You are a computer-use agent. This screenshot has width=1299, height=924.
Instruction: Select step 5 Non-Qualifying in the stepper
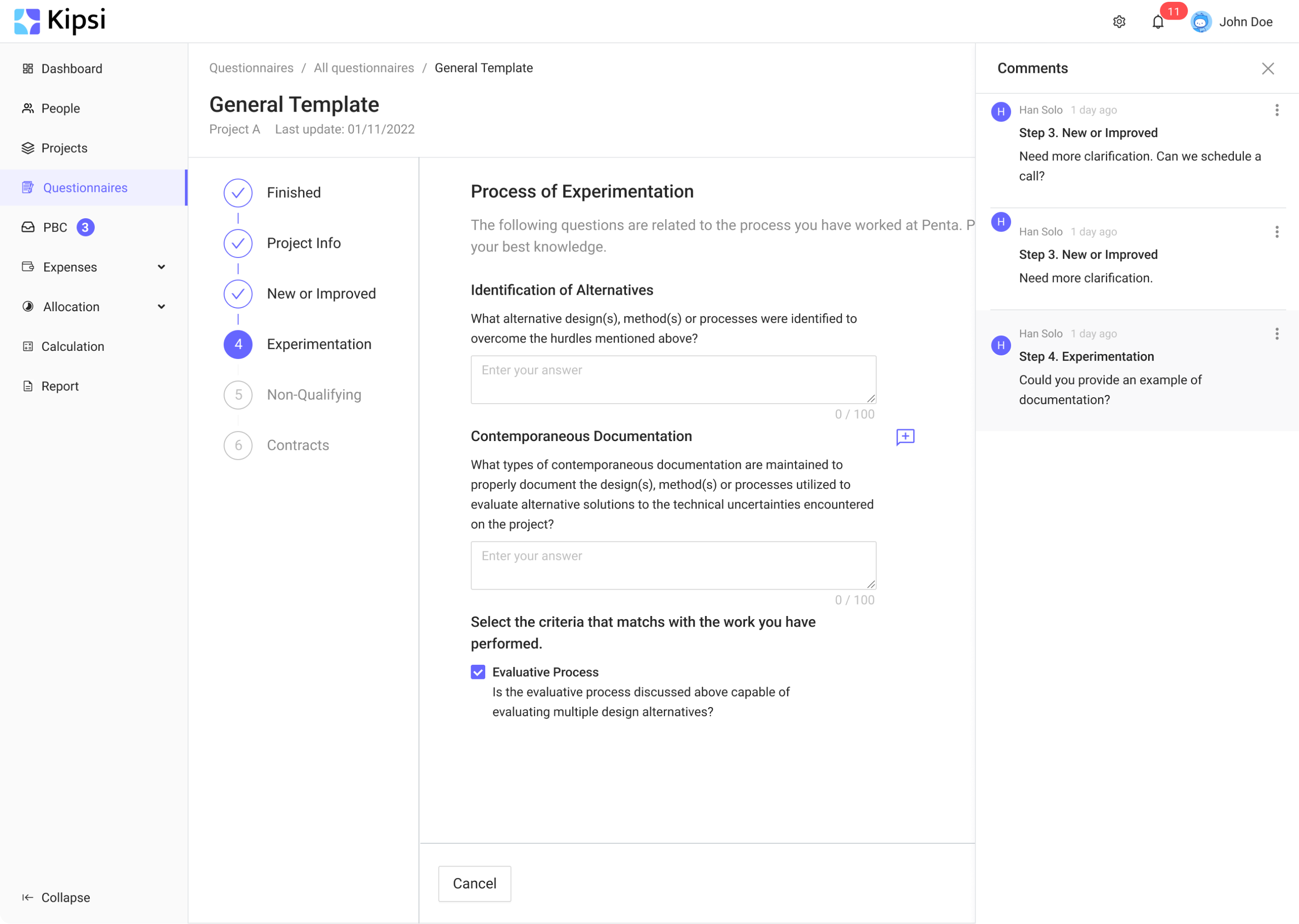coord(313,394)
